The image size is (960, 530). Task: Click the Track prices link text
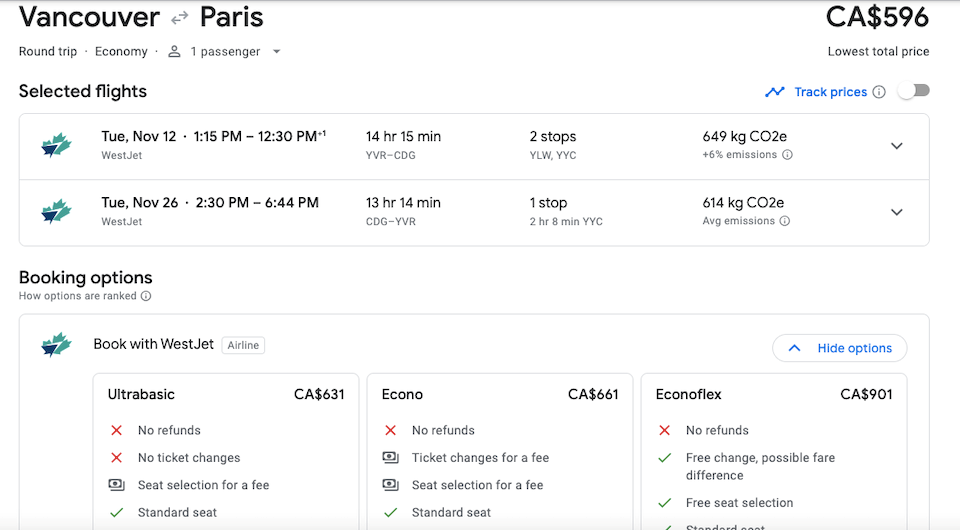(830, 92)
